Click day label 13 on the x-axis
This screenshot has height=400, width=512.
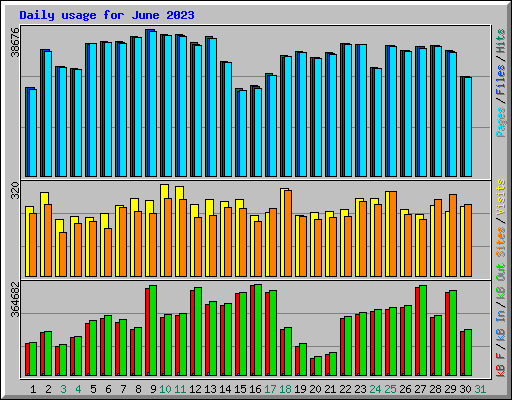(x=210, y=389)
